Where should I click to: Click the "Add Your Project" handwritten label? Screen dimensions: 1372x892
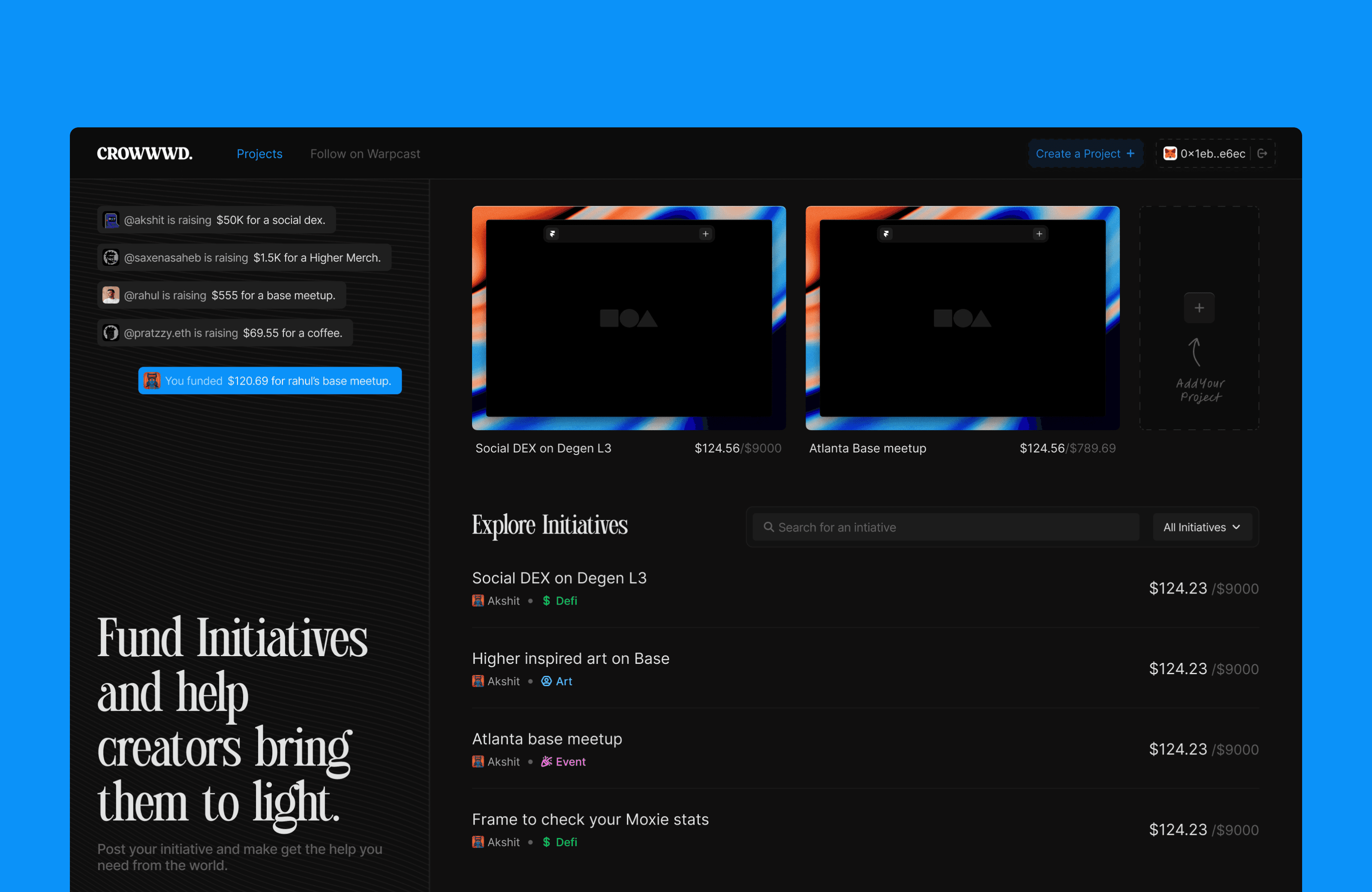tap(1200, 390)
